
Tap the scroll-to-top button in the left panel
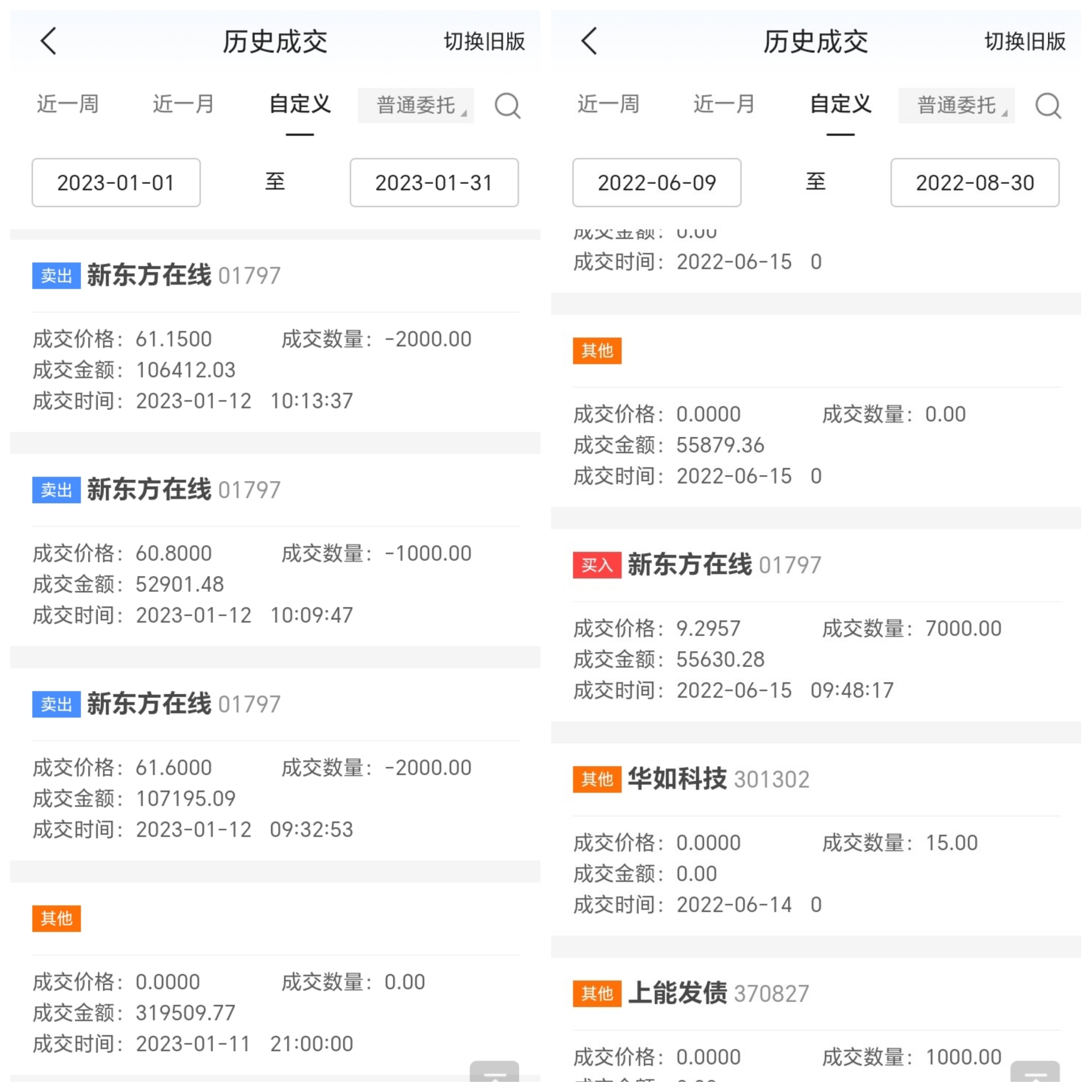pyautogui.click(x=494, y=1071)
